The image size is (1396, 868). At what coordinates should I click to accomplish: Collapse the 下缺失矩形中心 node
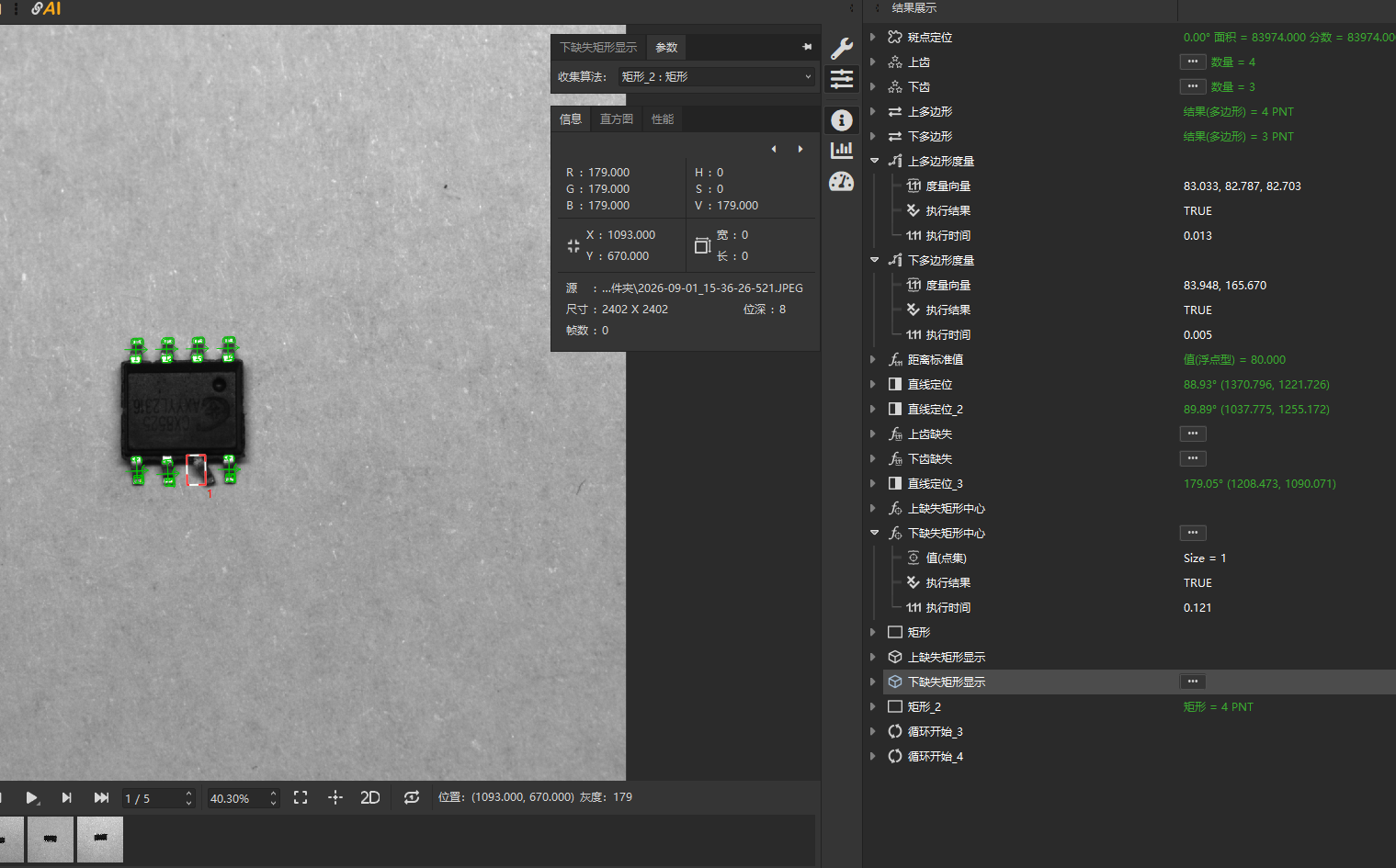pyautogui.click(x=874, y=533)
